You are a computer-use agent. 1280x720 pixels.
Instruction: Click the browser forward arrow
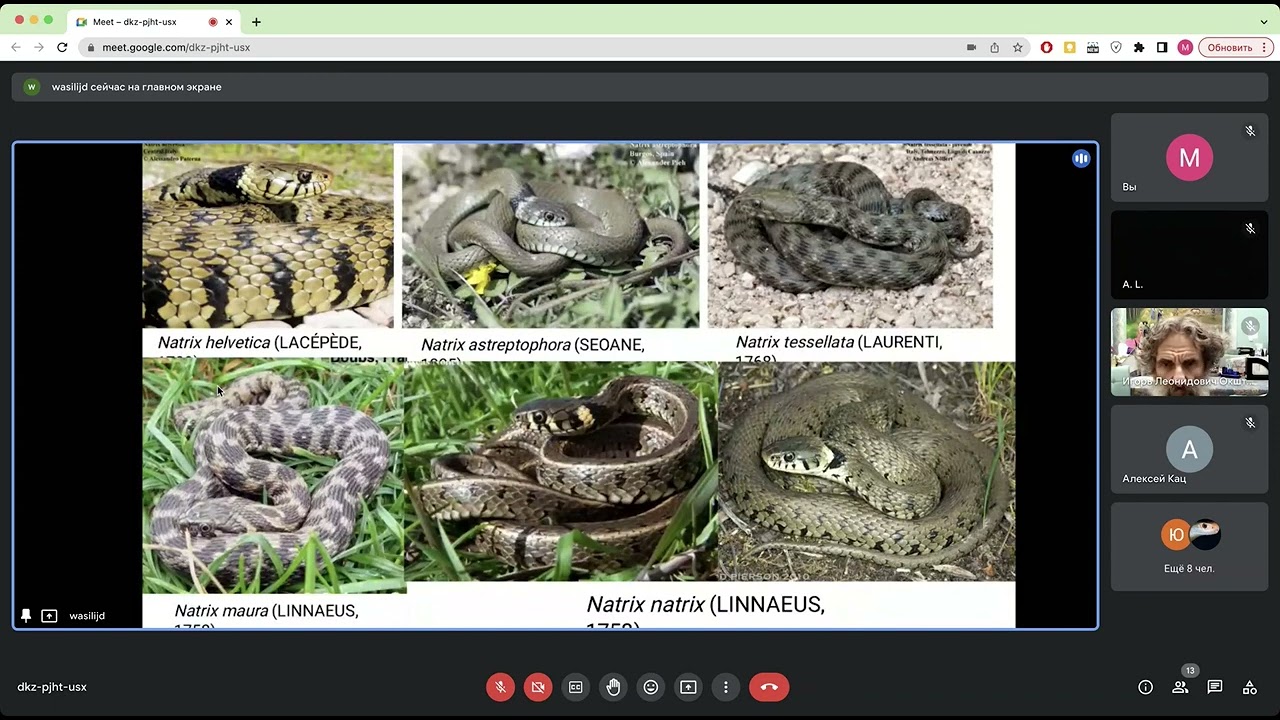point(39,47)
